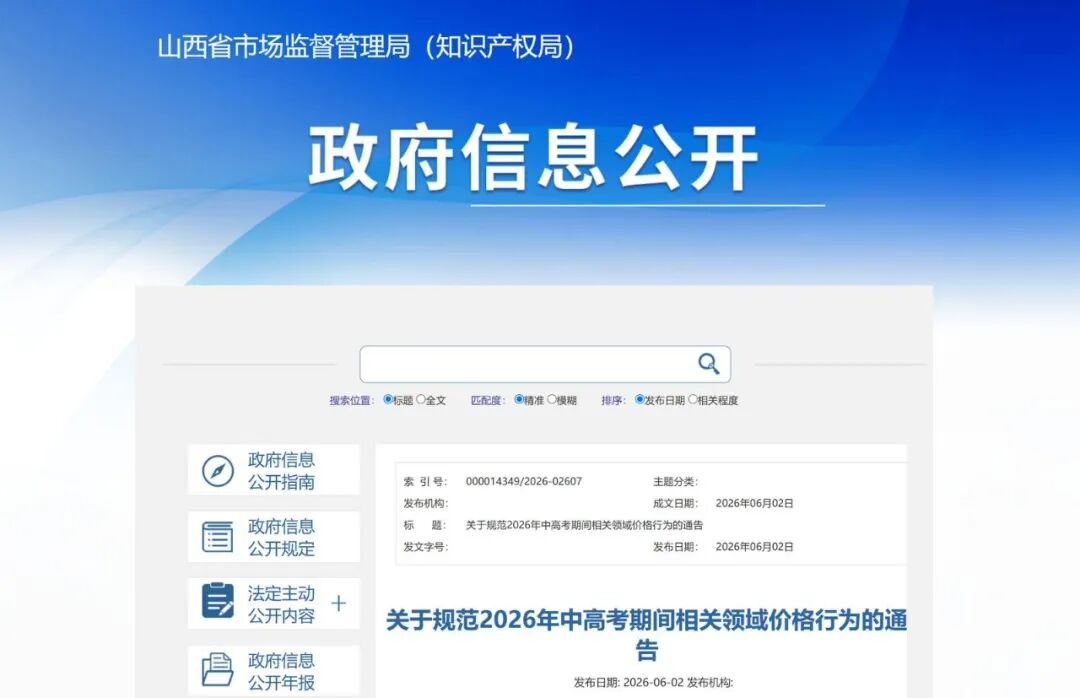Click the 搜索位置 label
1080x698 pixels.
pyautogui.click(x=351, y=400)
